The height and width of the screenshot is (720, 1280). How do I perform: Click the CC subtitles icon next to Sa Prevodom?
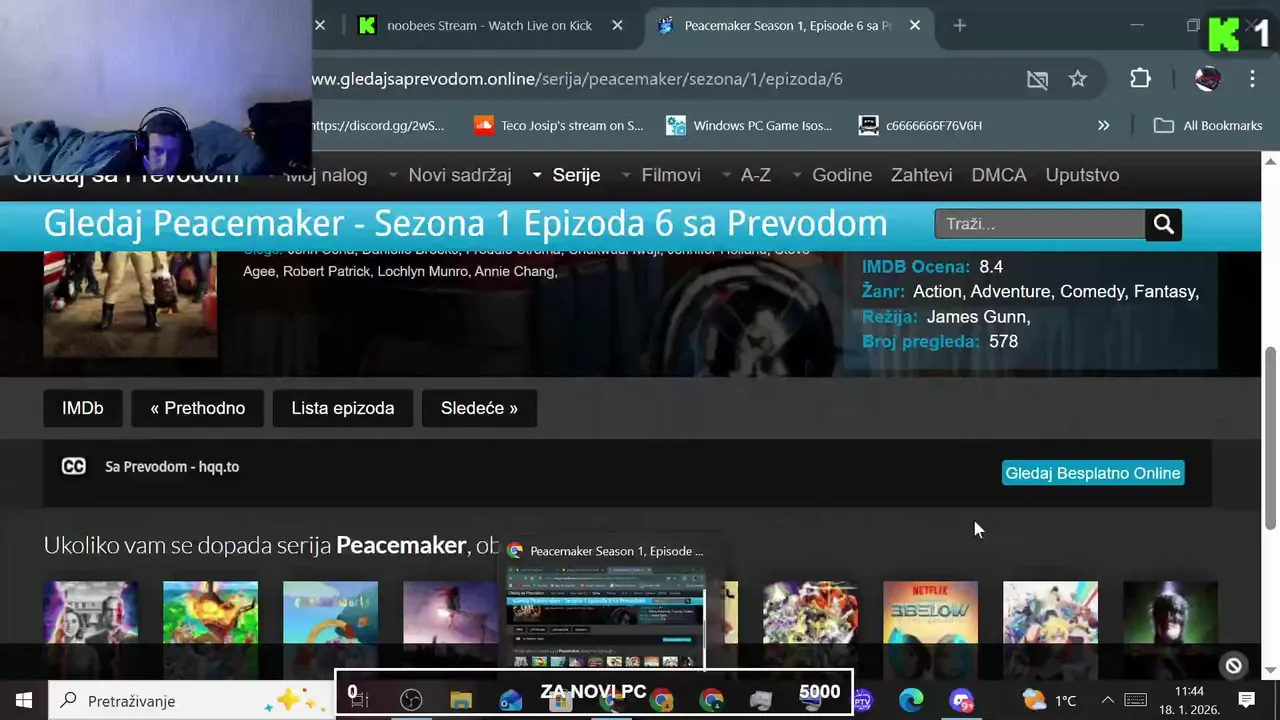(74, 466)
